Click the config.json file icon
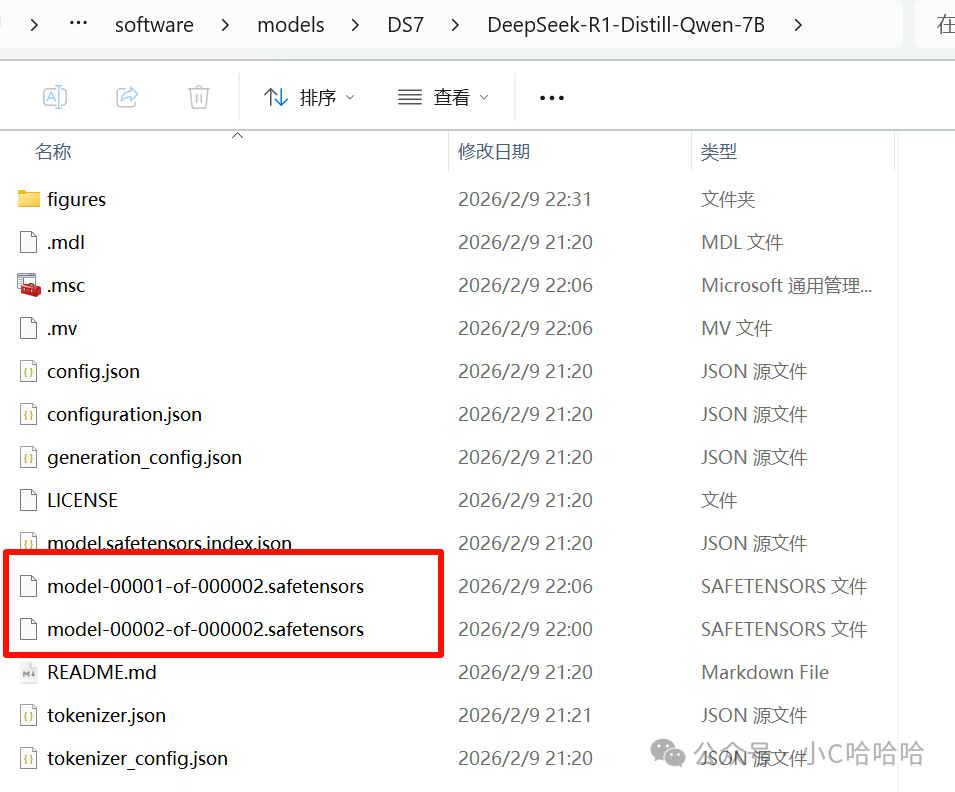The height and width of the screenshot is (792, 955). pos(29,371)
